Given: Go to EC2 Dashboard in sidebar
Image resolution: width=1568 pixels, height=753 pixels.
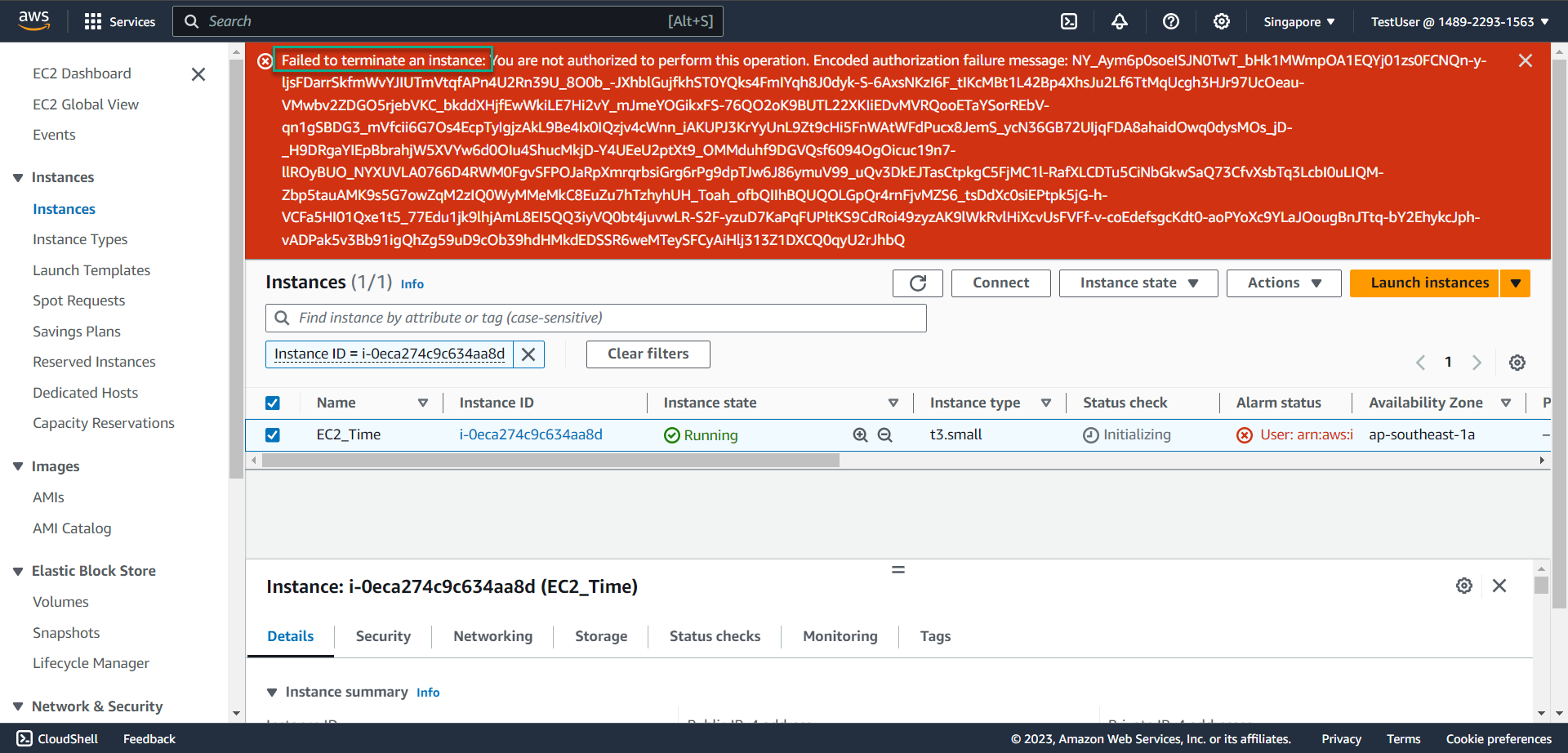Looking at the screenshot, I should tap(82, 74).
